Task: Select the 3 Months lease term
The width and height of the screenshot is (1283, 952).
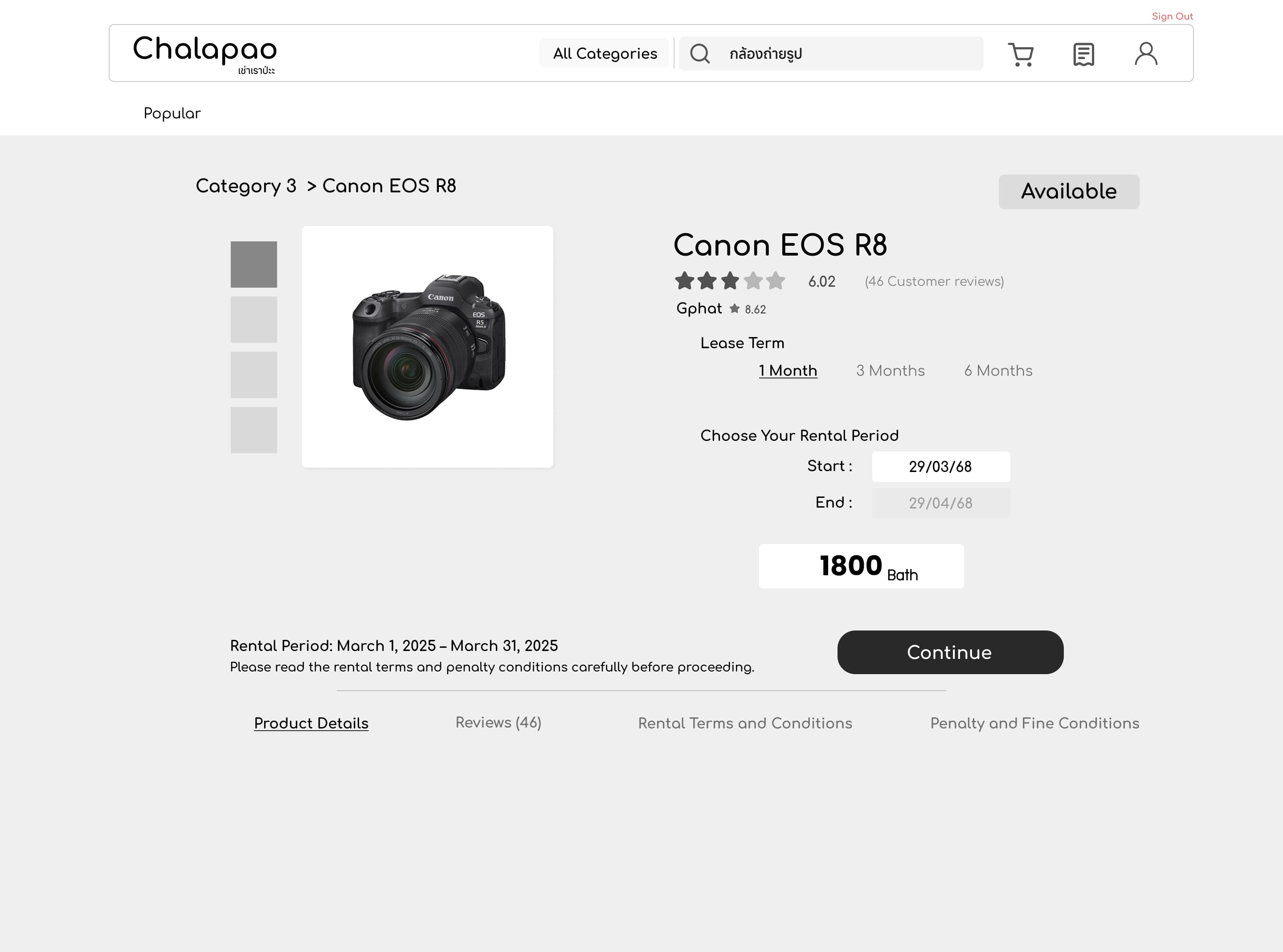Action: pyautogui.click(x=890, y=370)
